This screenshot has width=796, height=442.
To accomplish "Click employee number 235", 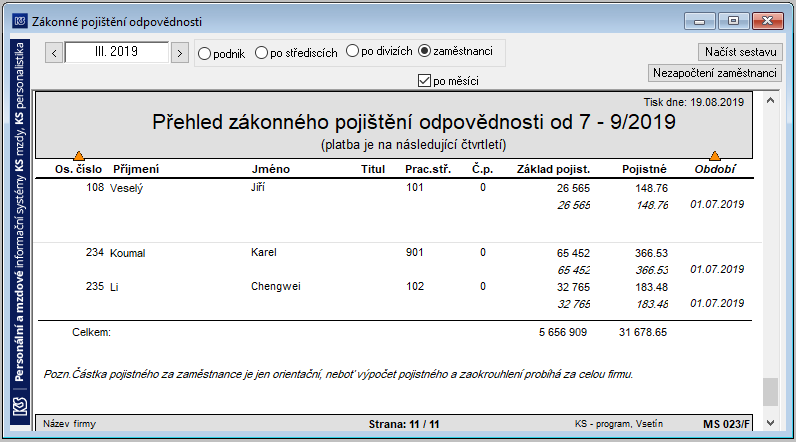I will [95, 286].
